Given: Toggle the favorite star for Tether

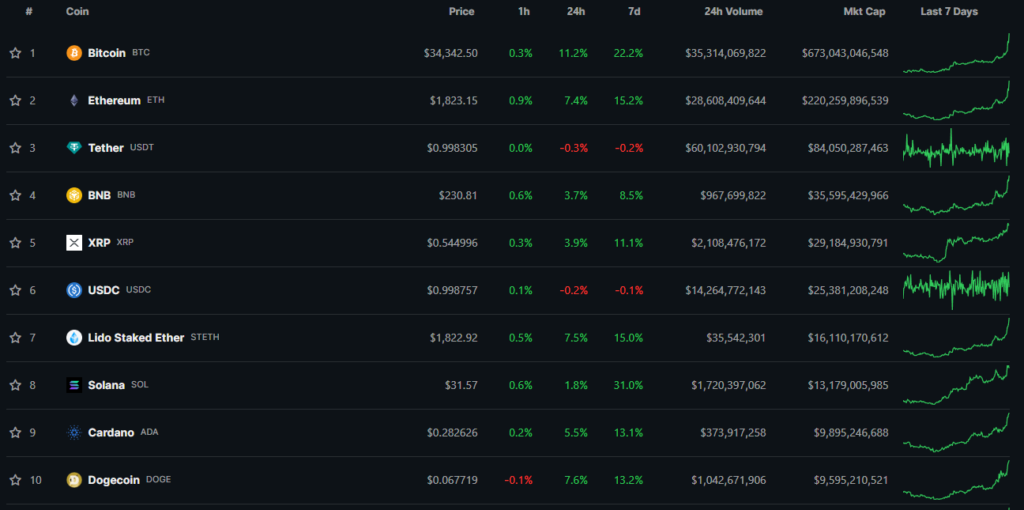Looking at the screenshot, I should [15, 148].
